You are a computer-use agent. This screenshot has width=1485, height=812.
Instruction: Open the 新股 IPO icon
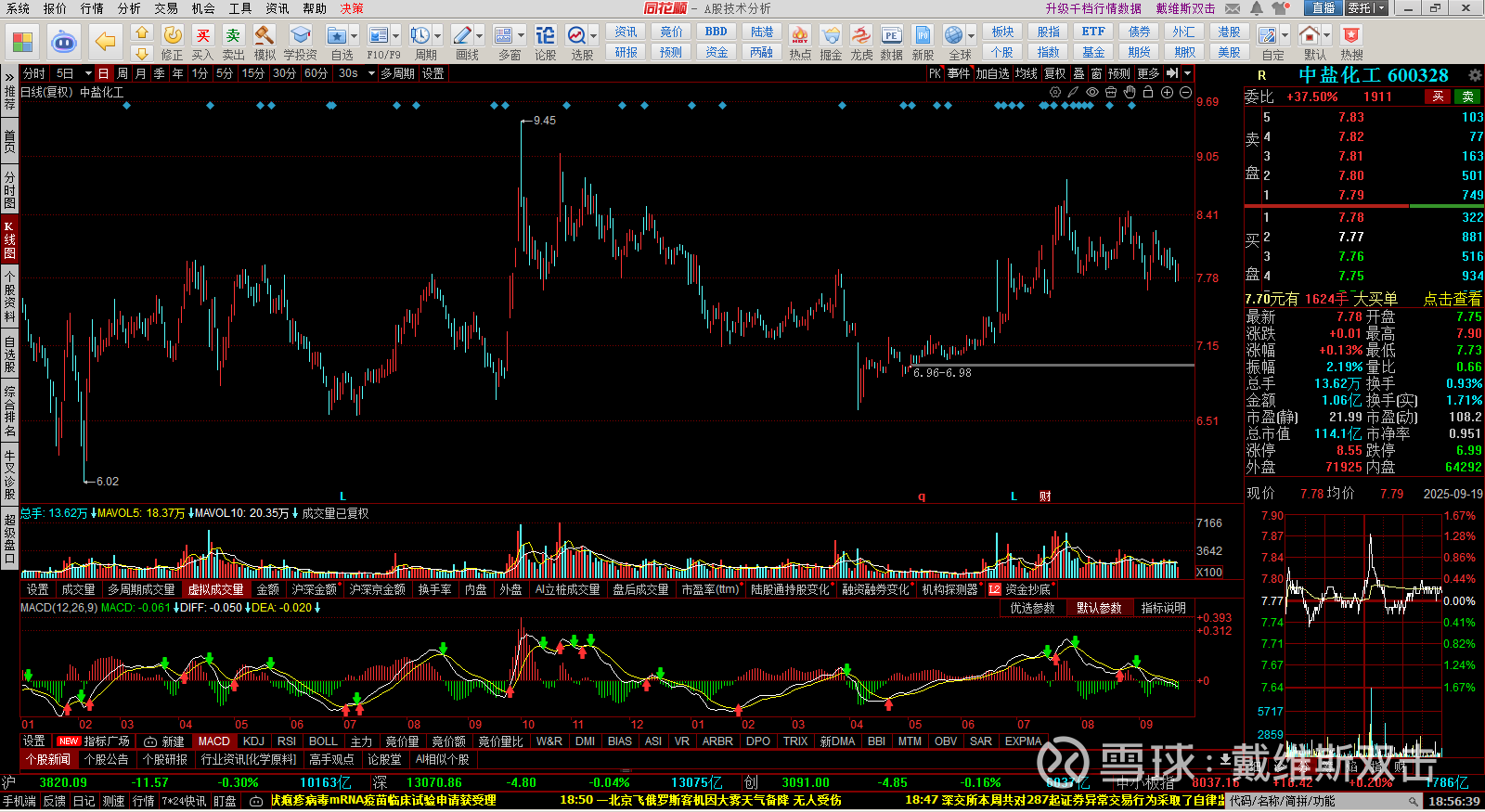click(923, 36)
